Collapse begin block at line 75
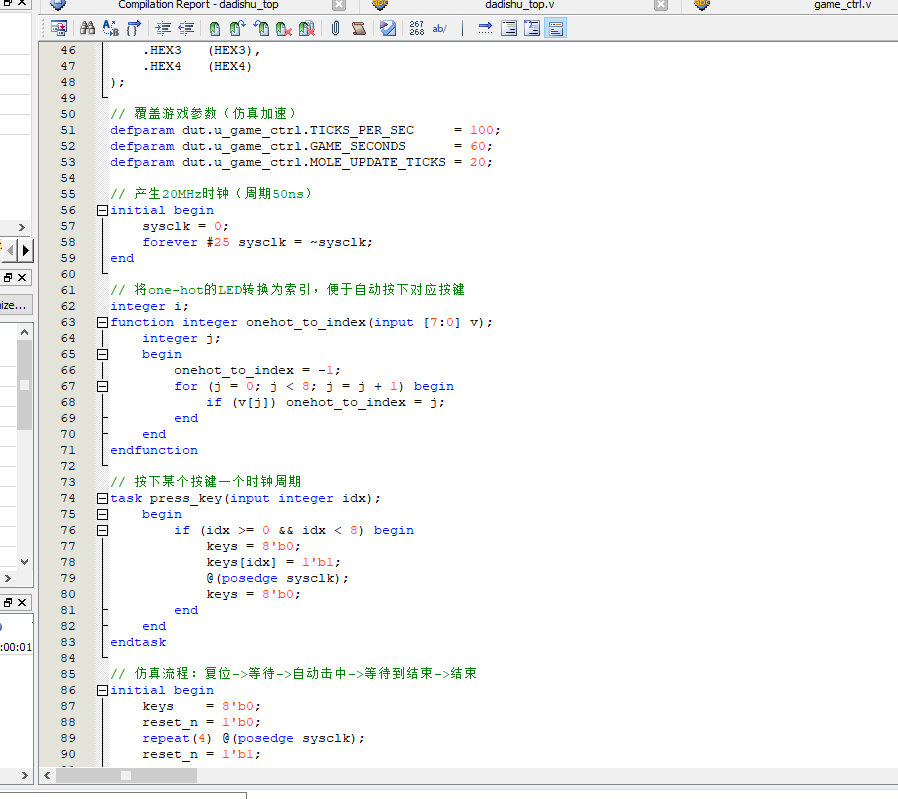 (103, 514)
